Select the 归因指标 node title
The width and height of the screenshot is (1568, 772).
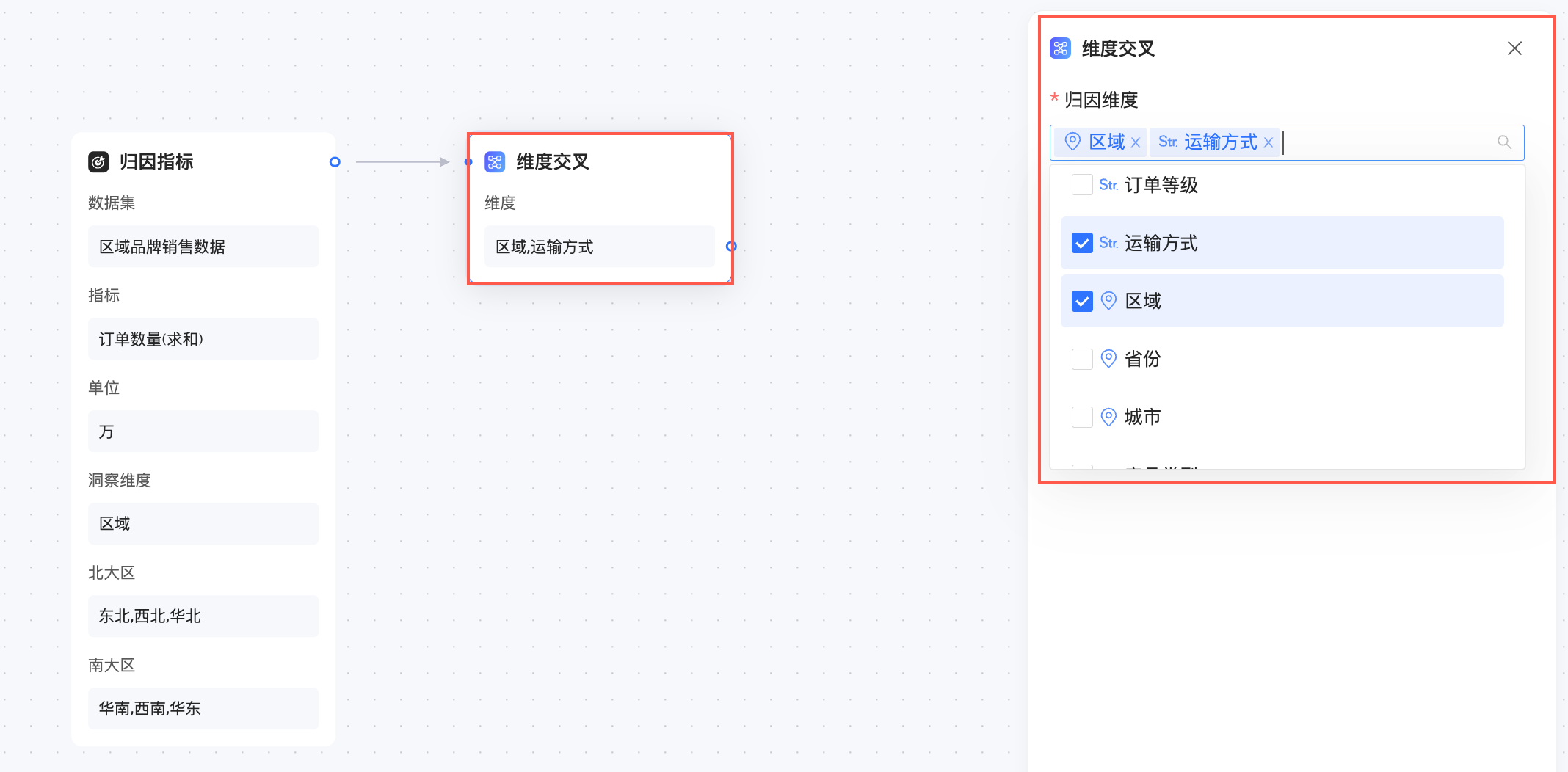click(156, 161)
